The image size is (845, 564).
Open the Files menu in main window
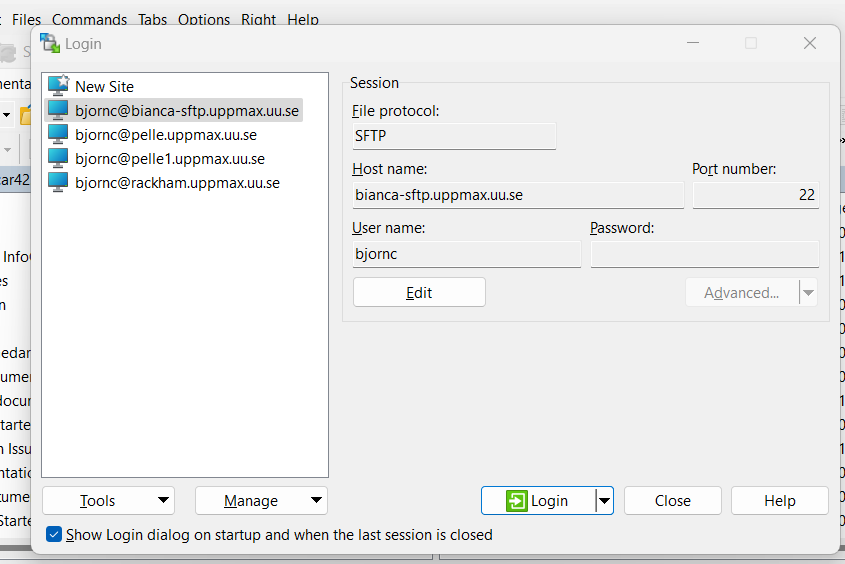26,19
